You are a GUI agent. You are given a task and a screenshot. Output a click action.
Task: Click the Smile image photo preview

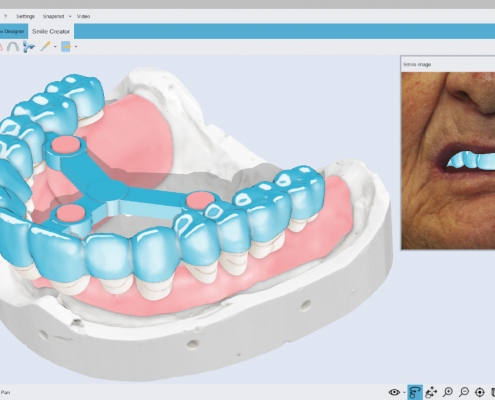[448, 160]
